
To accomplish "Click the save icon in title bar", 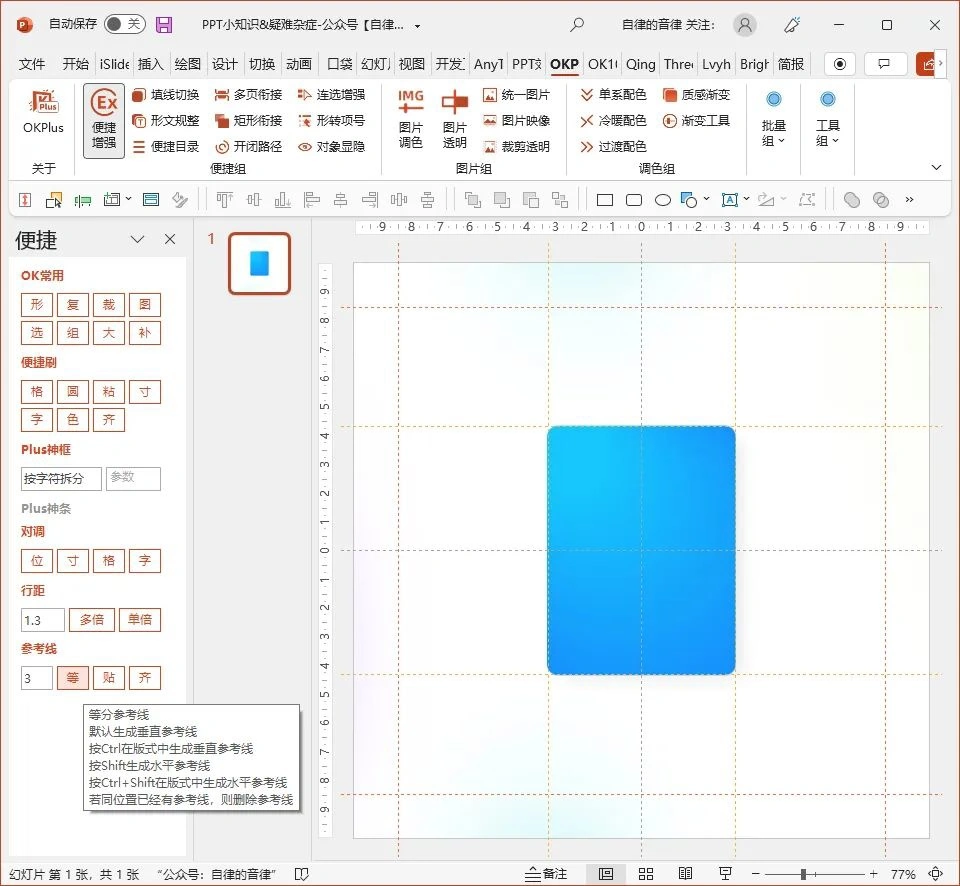I will click(x=164, y=25).
